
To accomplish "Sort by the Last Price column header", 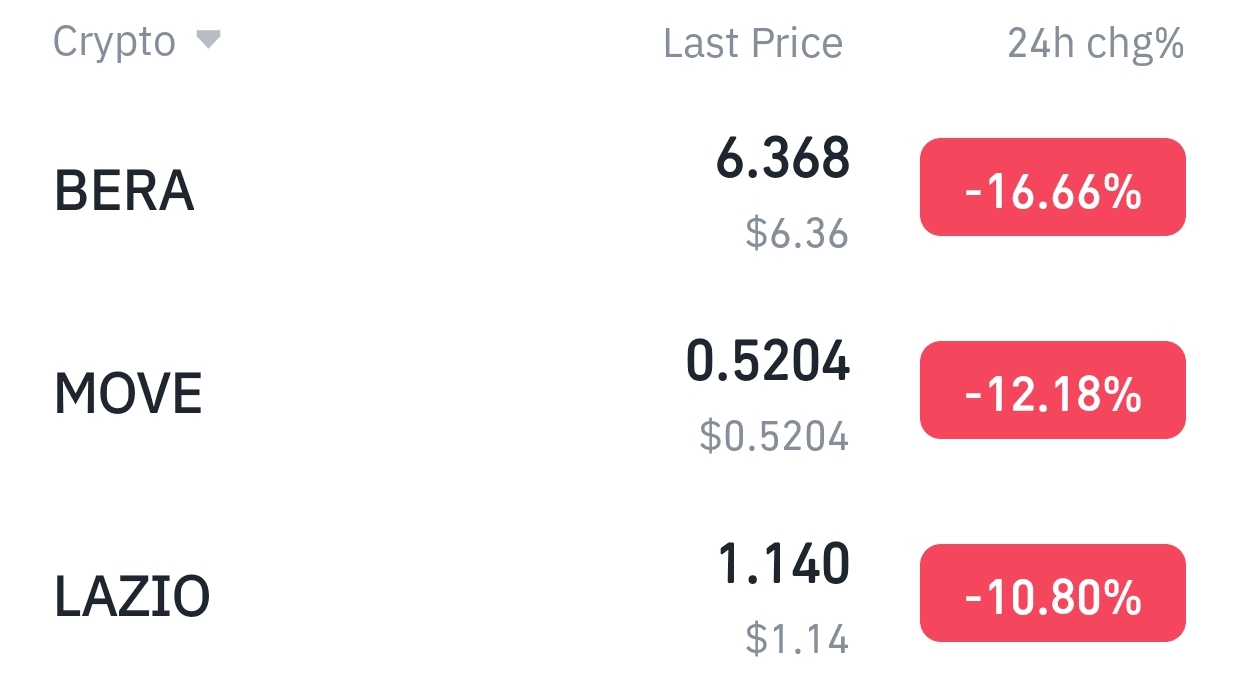I will pyautogui.click(x=753, y=43).
